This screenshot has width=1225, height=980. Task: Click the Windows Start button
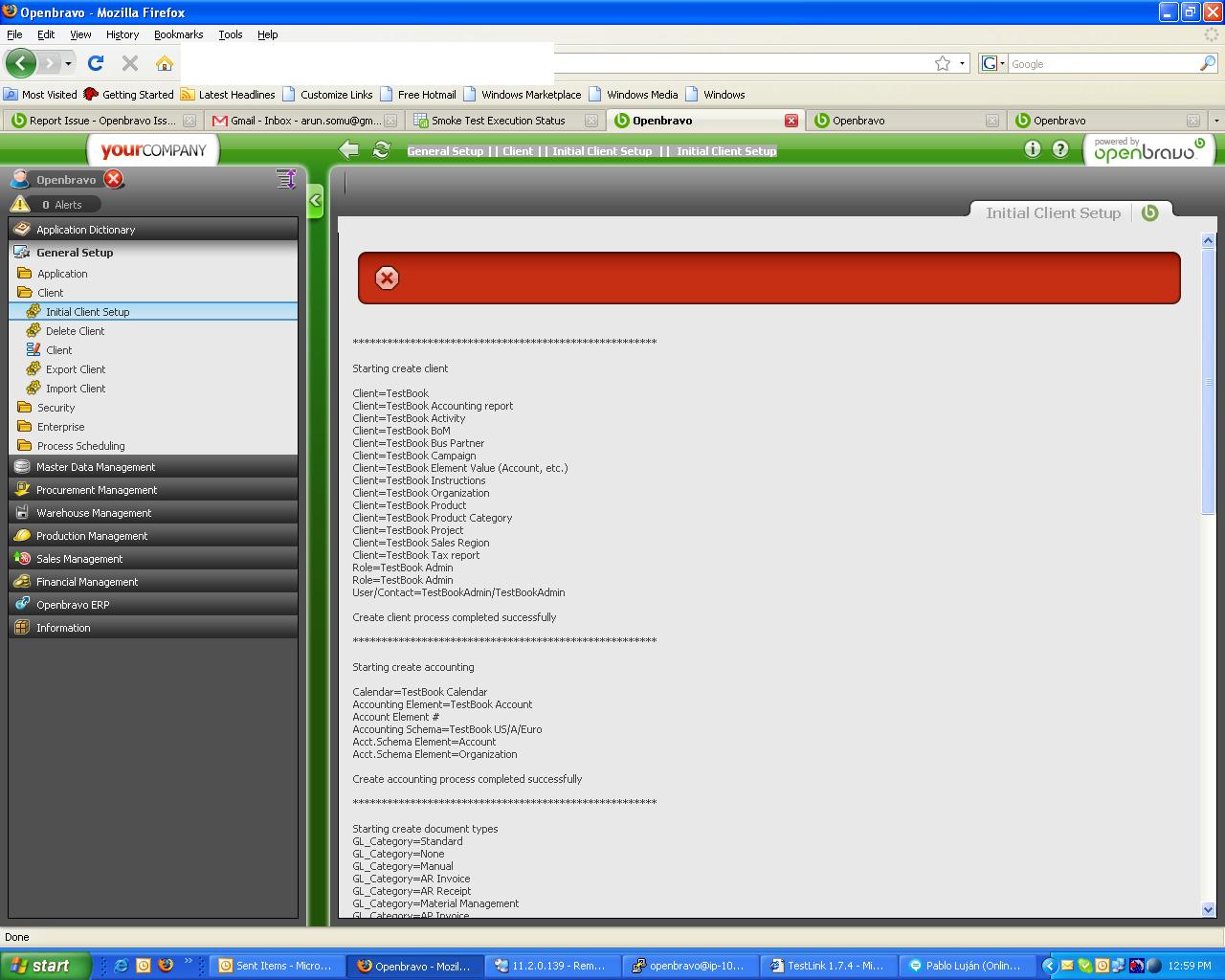pos(45,966)
